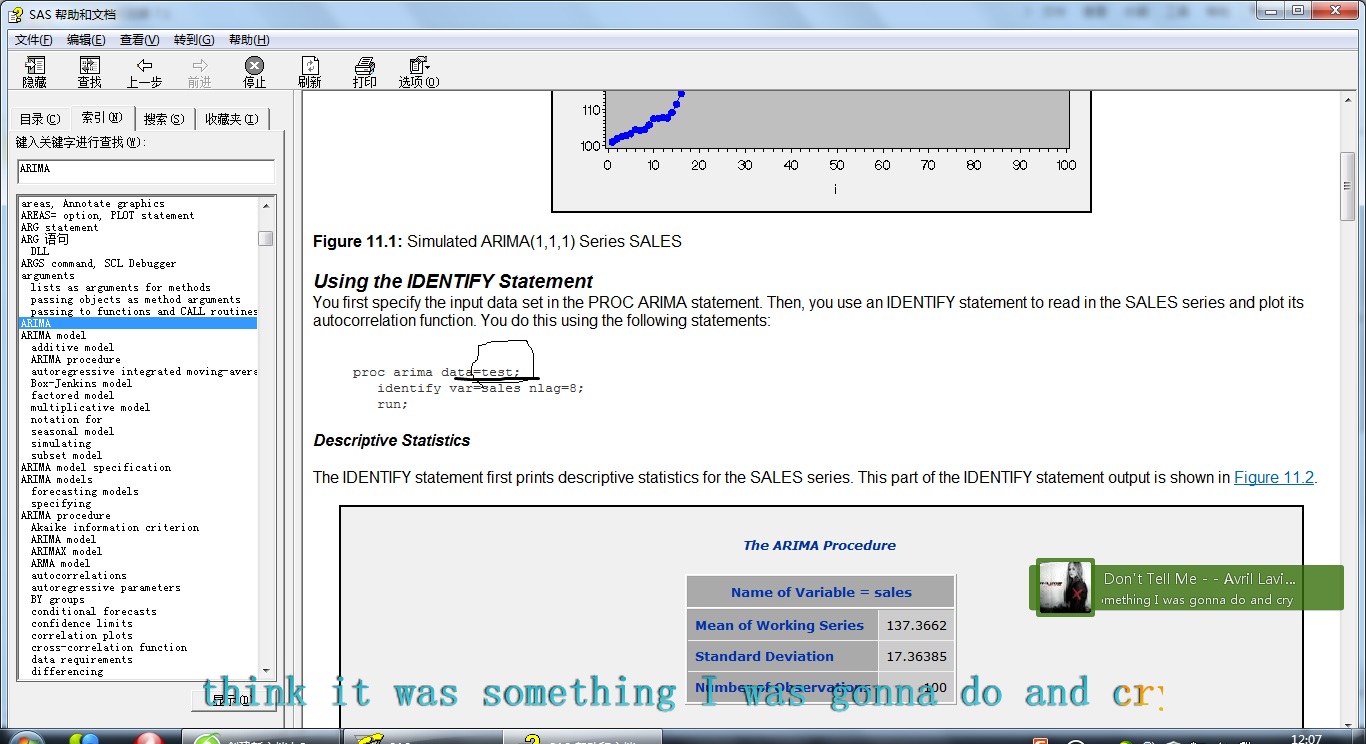The image size is (1366, 744).
Task: Open the 文件(F) menu
Action: coord(34,40)
